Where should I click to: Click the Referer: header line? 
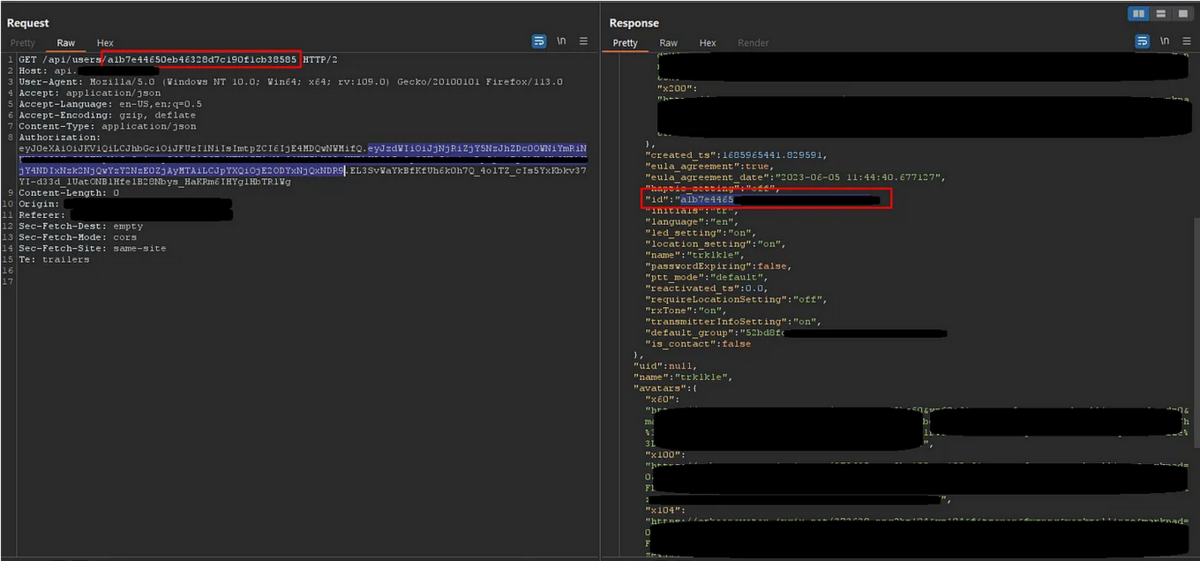125,214
